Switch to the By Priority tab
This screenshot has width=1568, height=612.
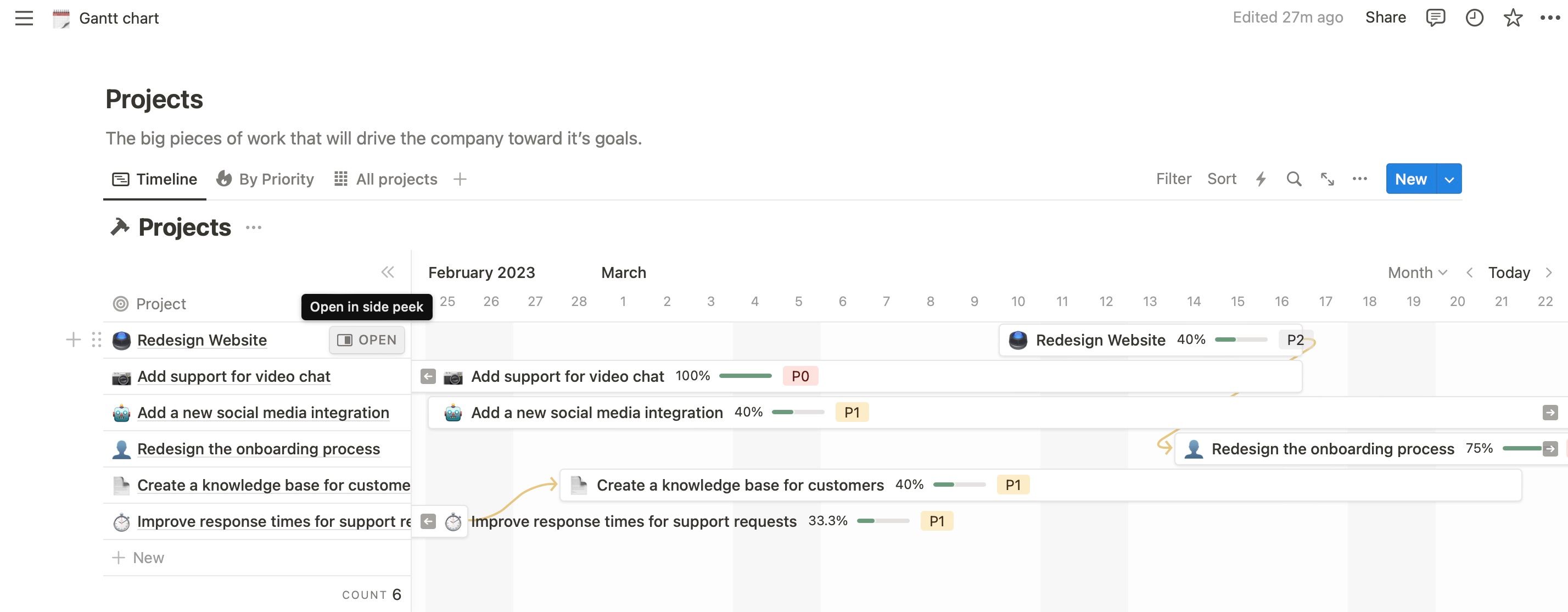point(265,179)
